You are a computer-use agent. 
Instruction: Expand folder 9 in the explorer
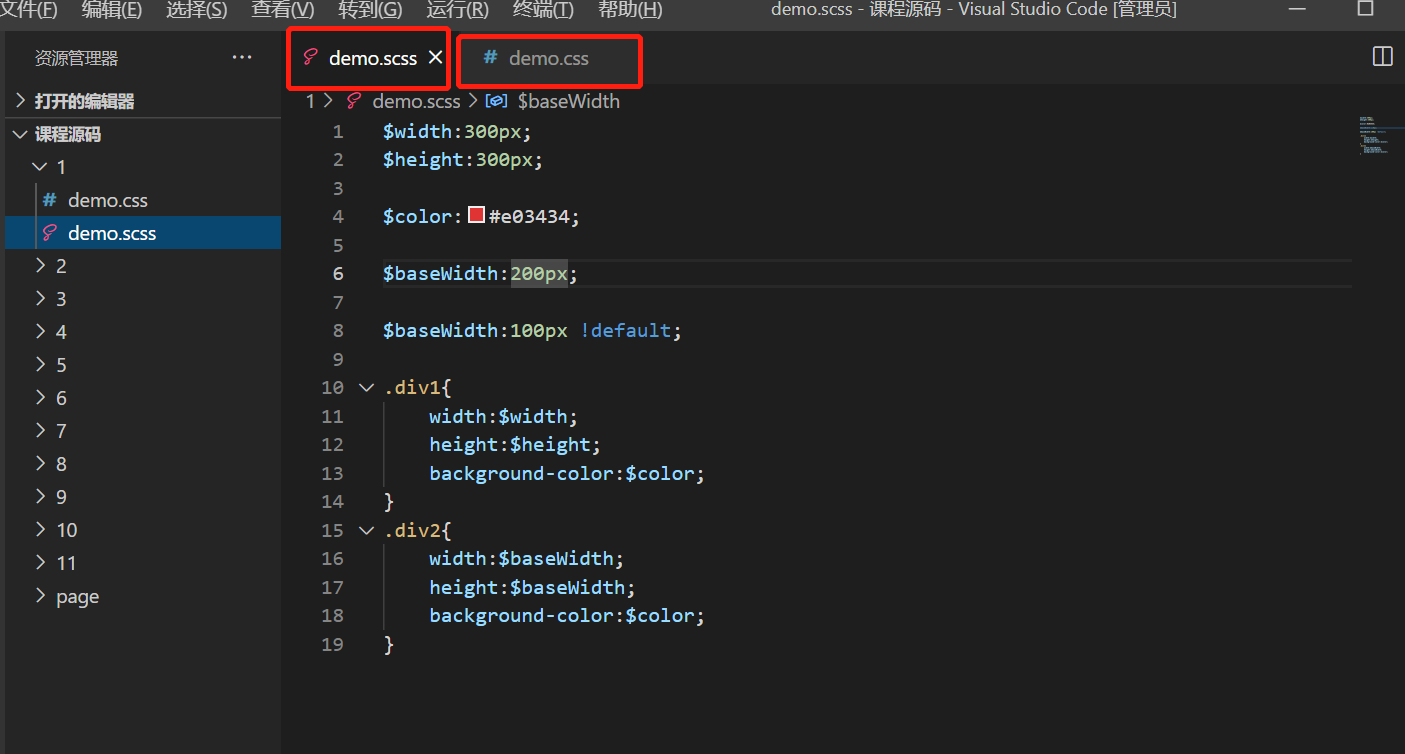pos(40,497)
